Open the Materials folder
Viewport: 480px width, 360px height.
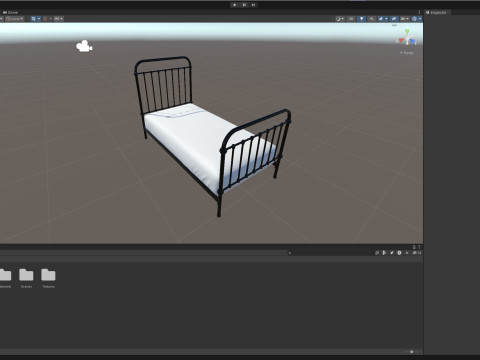point(5,278)
